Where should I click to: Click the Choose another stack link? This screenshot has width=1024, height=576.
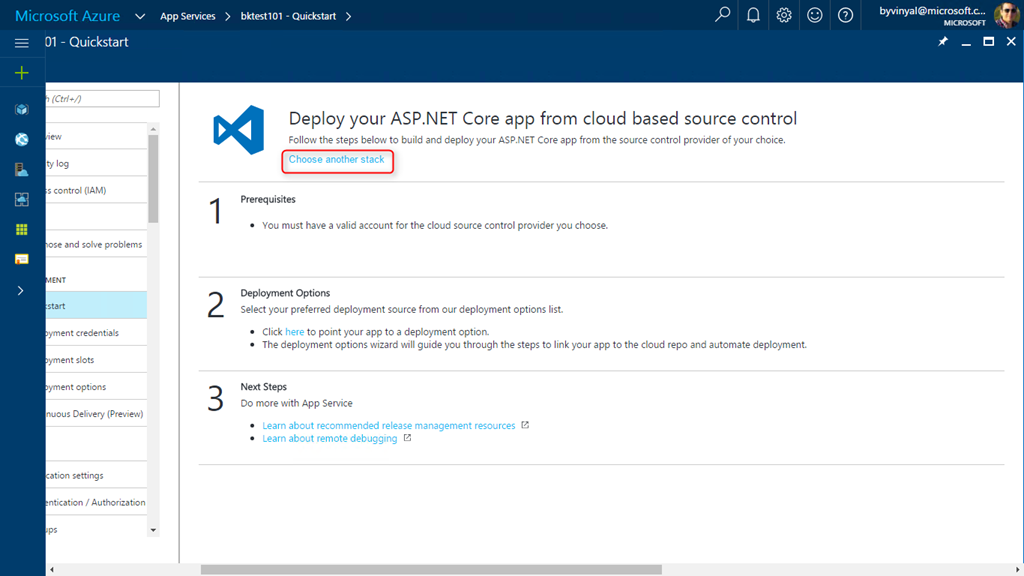pos(336,160)
